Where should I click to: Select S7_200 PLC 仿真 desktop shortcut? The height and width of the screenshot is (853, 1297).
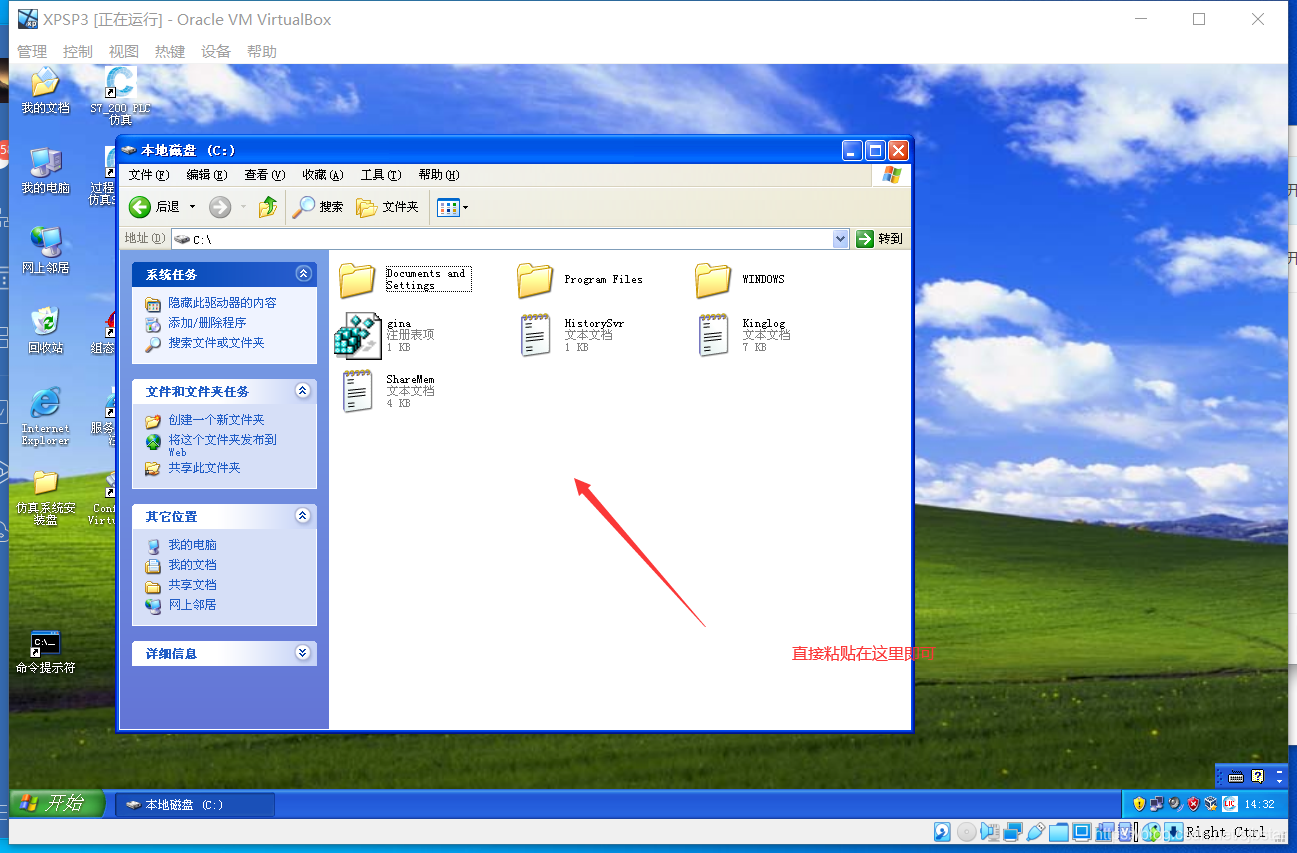[120, 96]
